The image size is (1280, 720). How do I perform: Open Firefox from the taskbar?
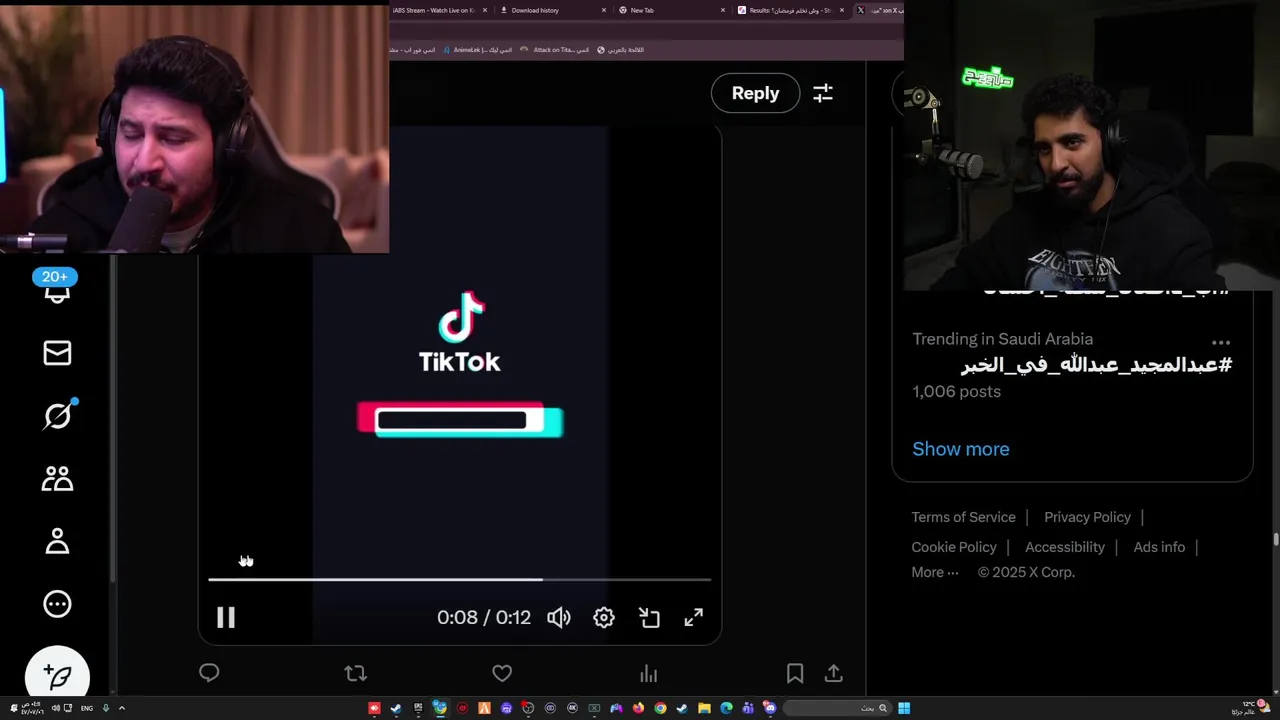638,708
